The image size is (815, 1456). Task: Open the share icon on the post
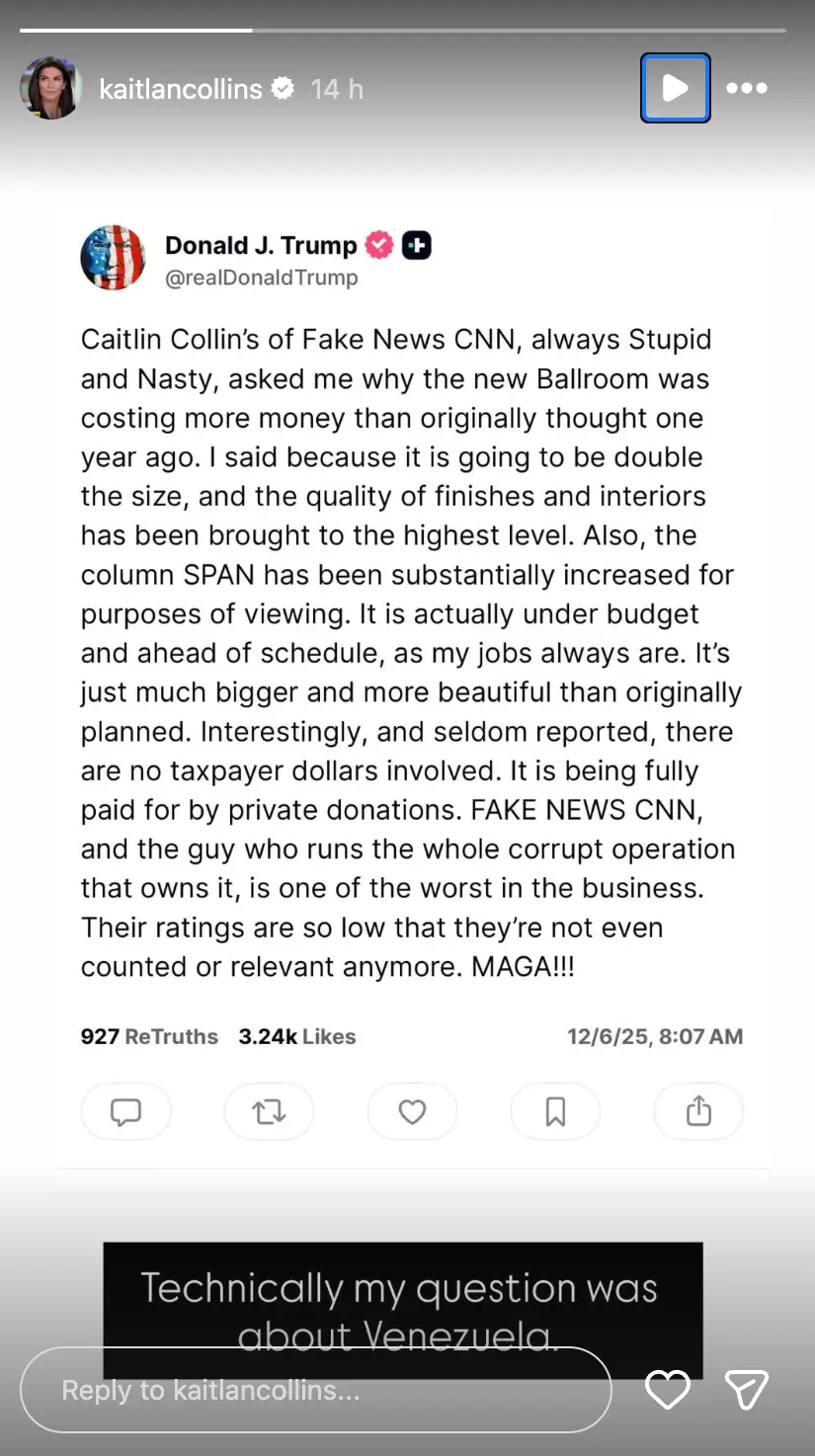click(x=698, y=1111)
